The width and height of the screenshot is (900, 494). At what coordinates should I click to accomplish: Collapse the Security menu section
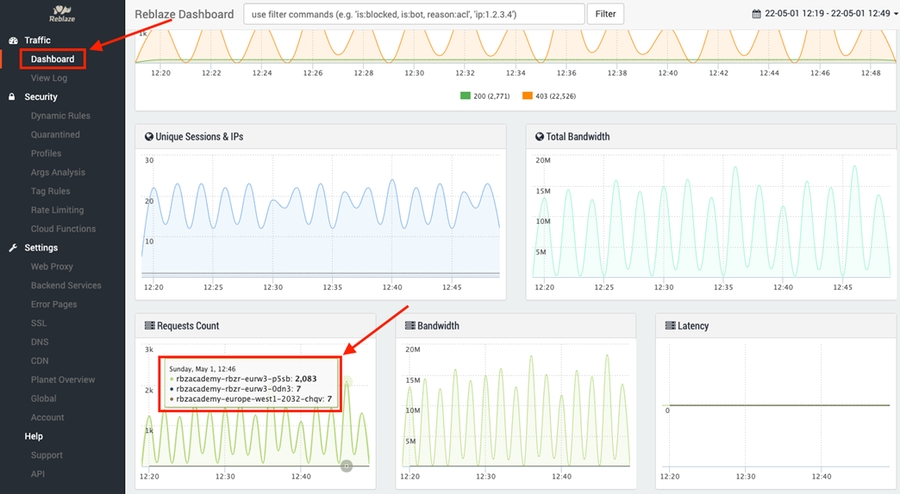tap(41, 97)
